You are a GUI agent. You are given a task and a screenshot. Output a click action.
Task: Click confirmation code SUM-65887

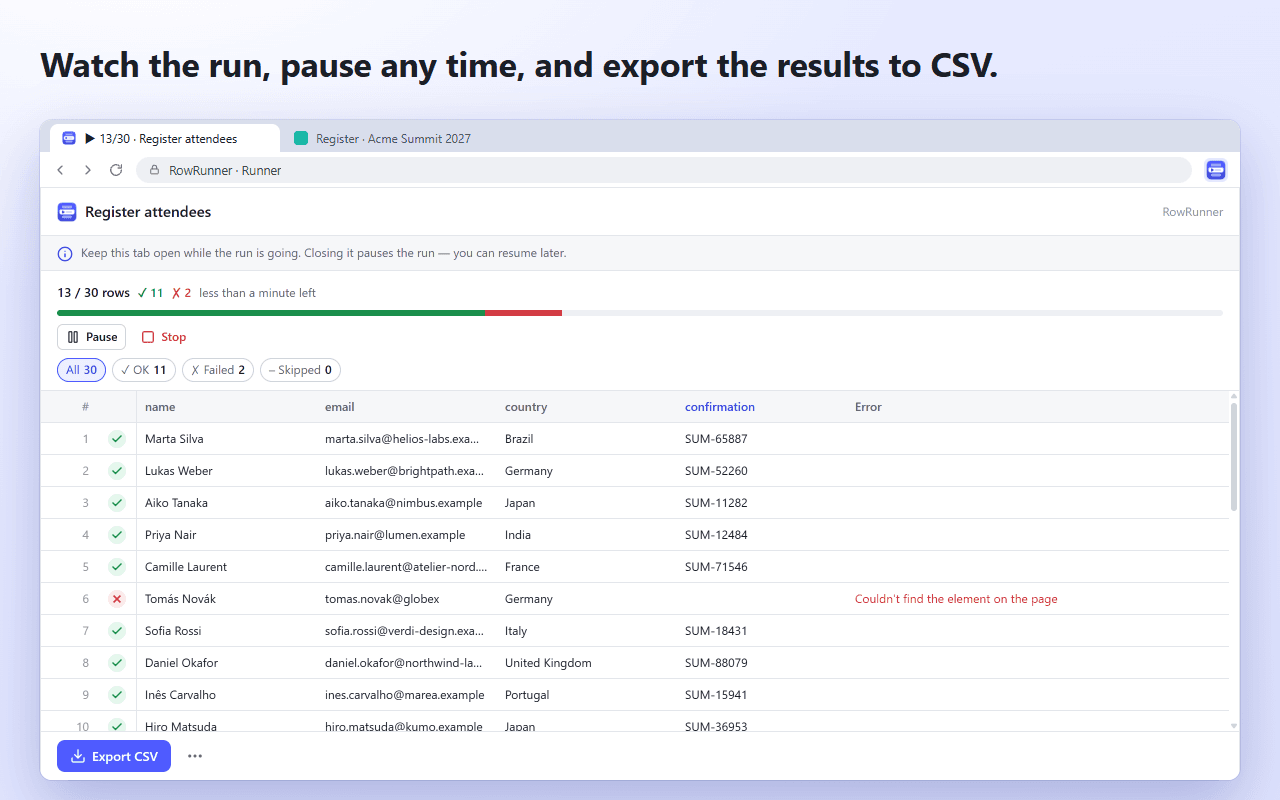(716, 439)
